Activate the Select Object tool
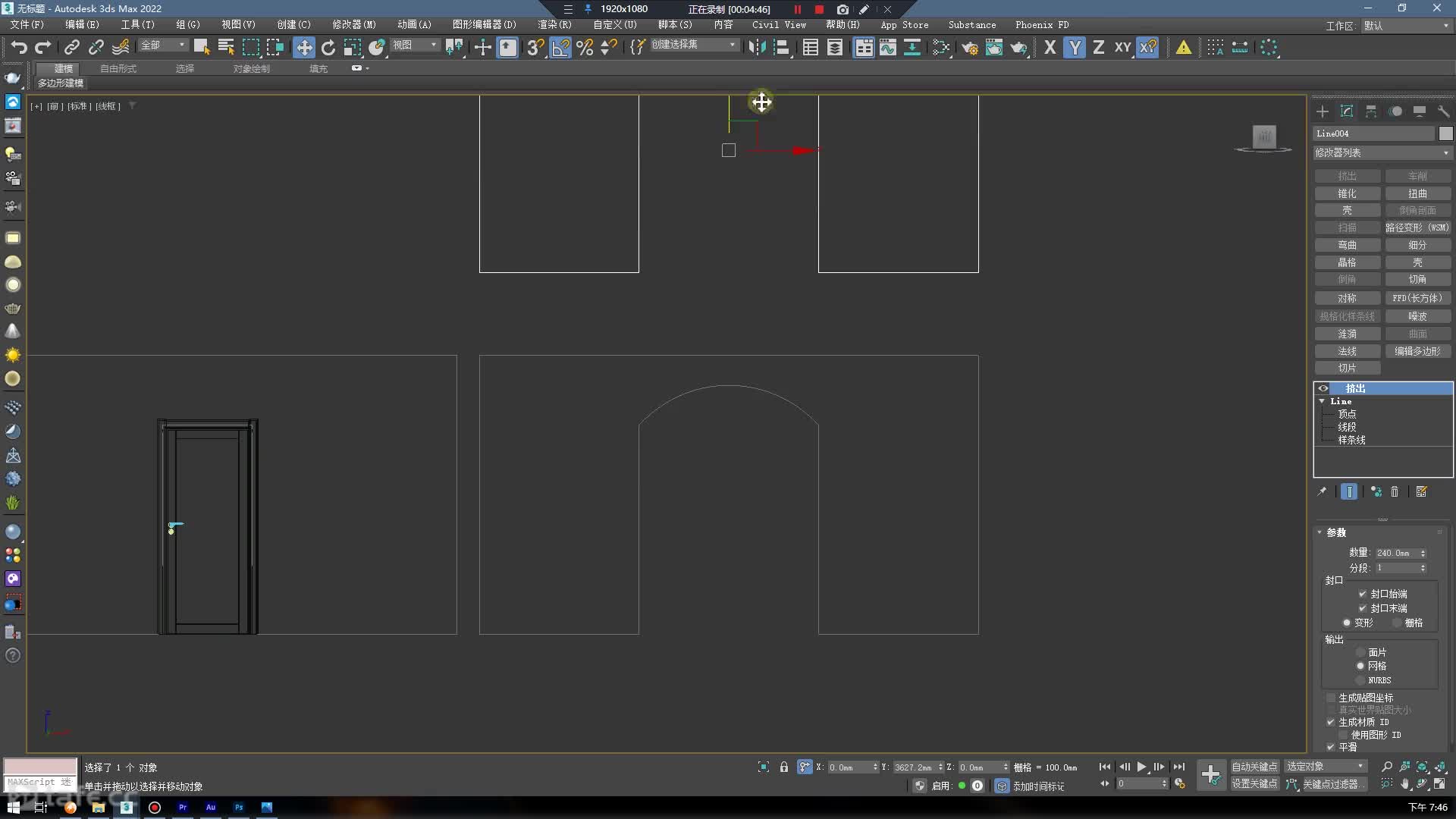This screenshot has width=1456, height=819. 201,47
